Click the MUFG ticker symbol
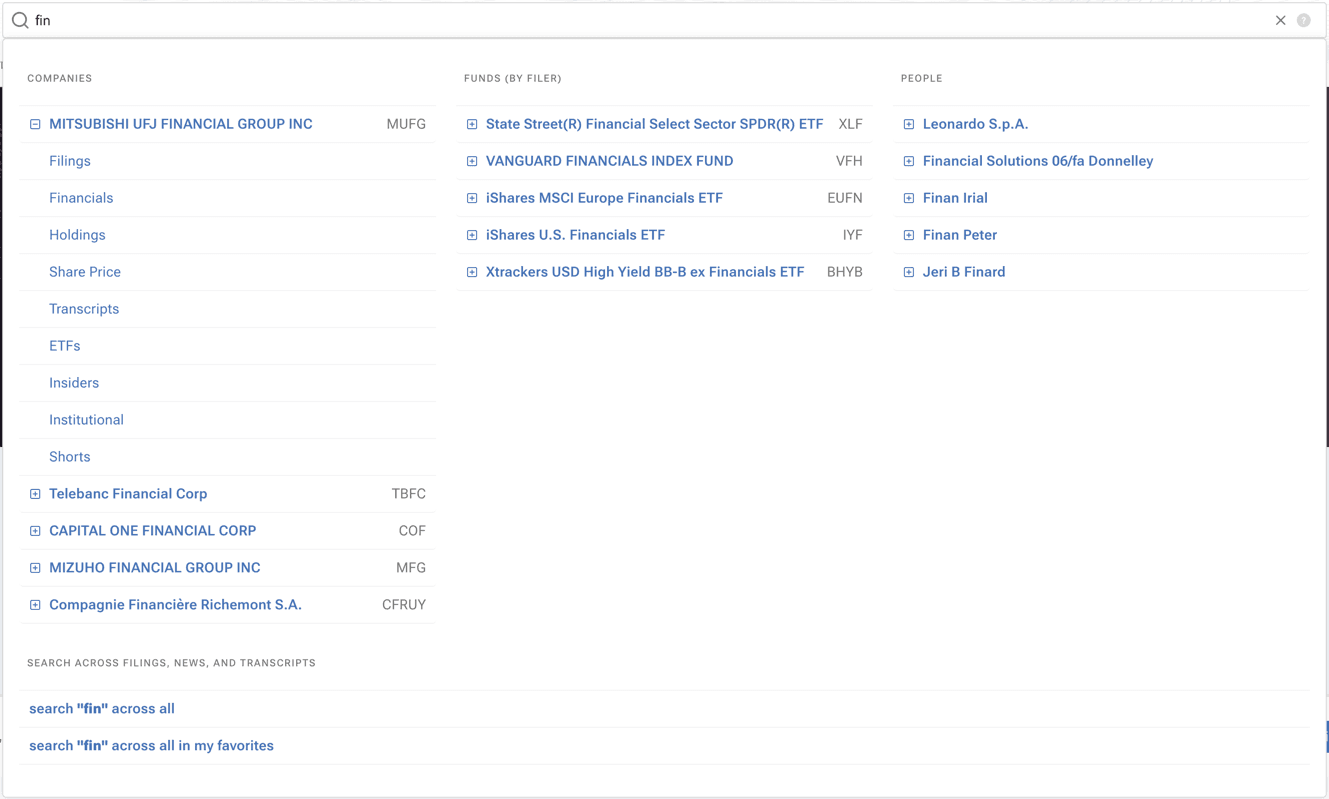This screenshot has height=799, width=1329. [406, 124]
